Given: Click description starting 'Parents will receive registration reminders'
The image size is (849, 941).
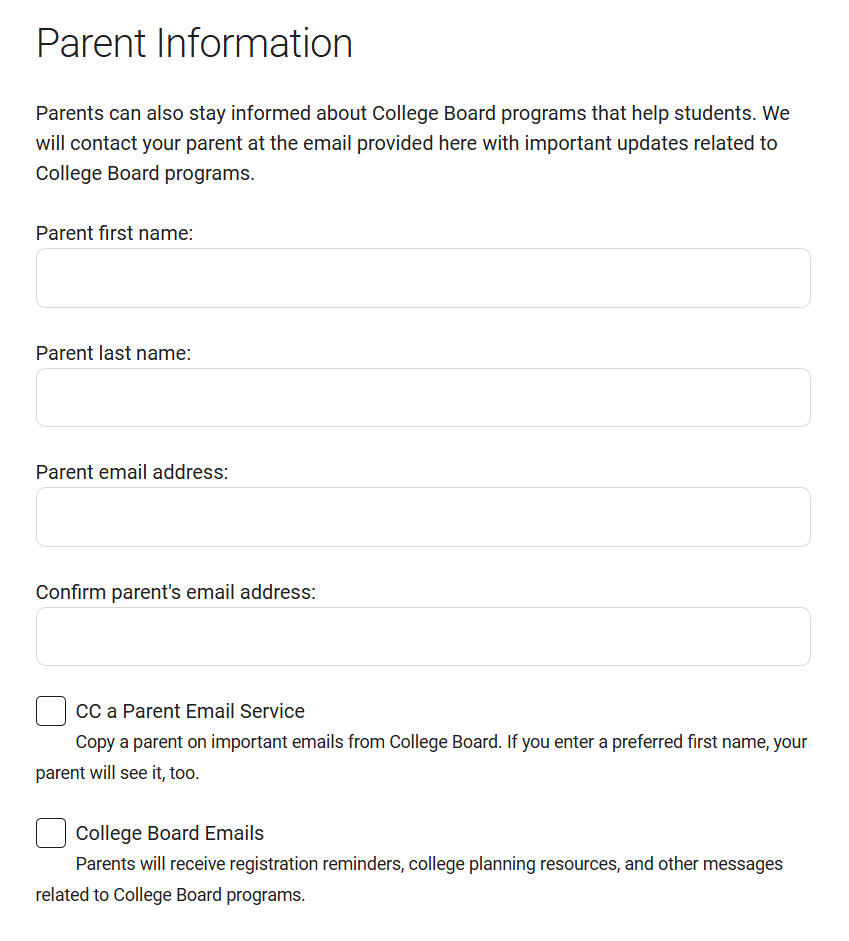Looking at the screenshot, I should (429, 863).
